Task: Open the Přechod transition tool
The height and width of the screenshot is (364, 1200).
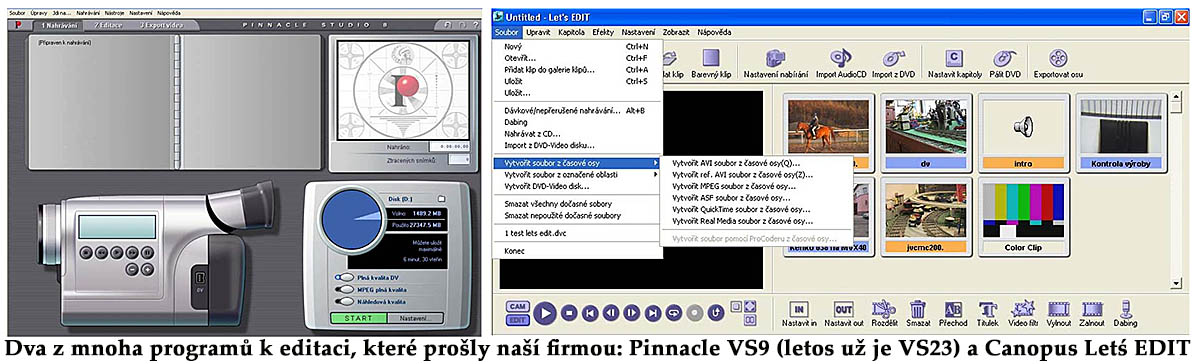Action: 953,313
